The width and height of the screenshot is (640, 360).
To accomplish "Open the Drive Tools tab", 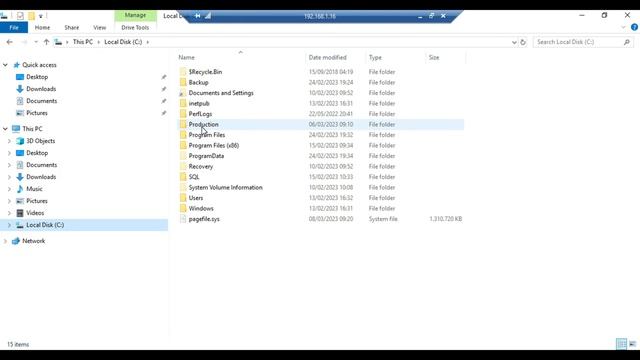I will (x=135, y=27).
